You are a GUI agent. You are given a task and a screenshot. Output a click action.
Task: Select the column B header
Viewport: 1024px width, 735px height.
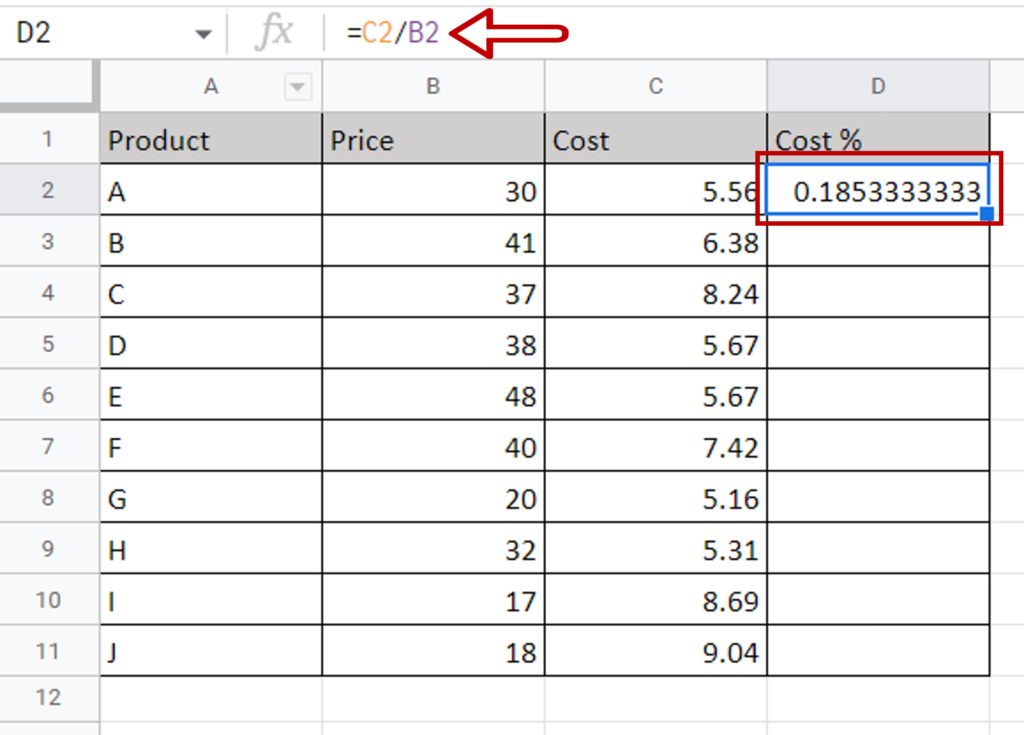pos(433,87)
